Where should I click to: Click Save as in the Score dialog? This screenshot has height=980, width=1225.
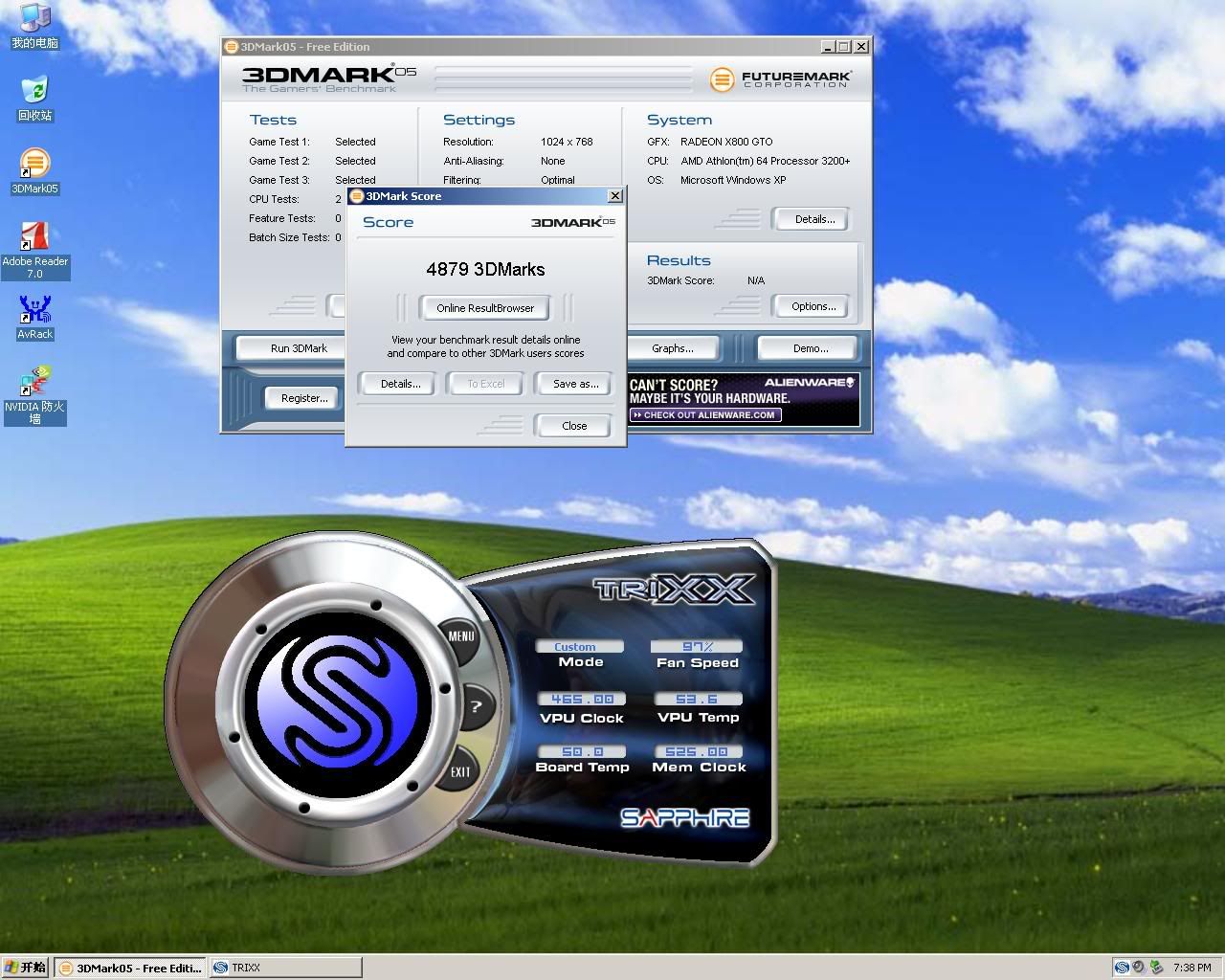click(575, 384)
